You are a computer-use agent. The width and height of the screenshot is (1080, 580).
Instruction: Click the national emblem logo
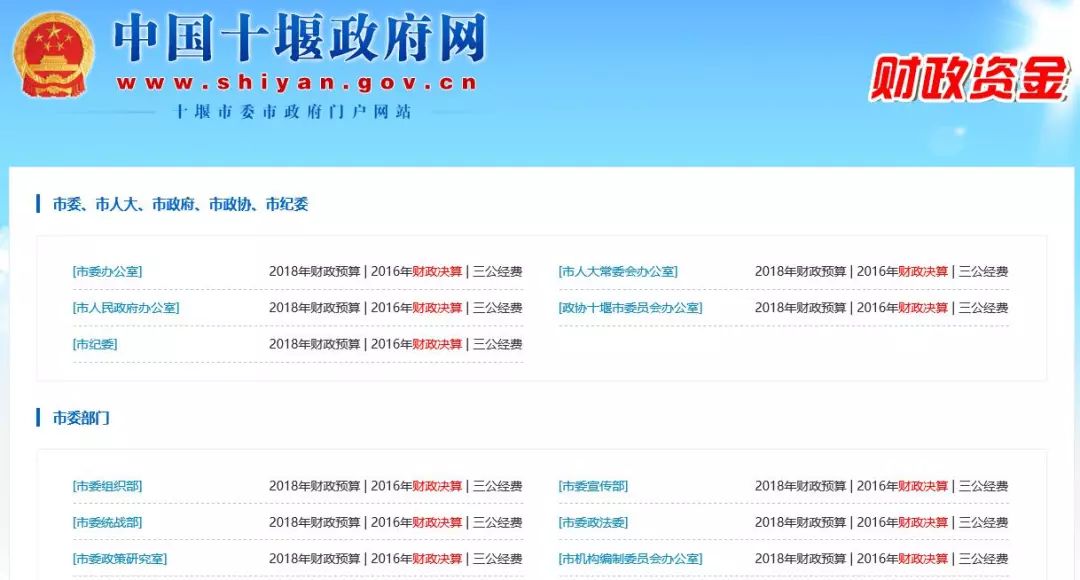pos(53,54)
